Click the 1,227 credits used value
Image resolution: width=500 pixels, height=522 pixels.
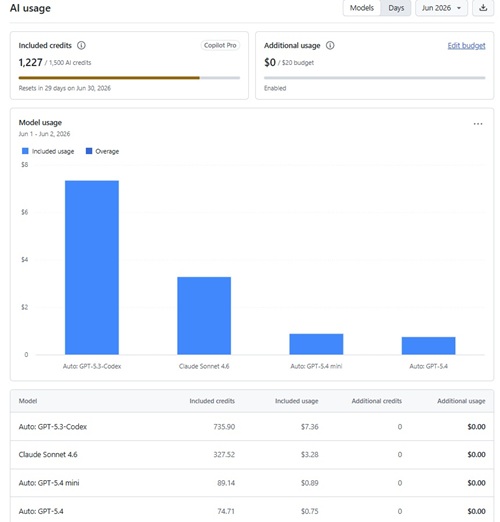(x=30, y=62)
